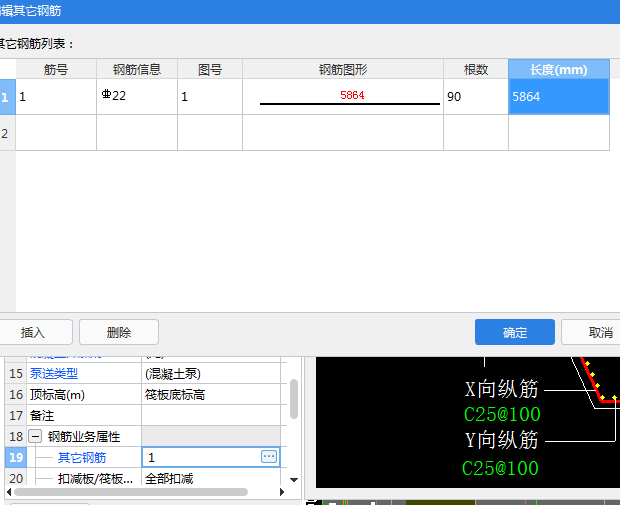Click the 全部扣减 value cell
Image resolution: width=620 pixels, height=505 pixels.
pos(211,478)
